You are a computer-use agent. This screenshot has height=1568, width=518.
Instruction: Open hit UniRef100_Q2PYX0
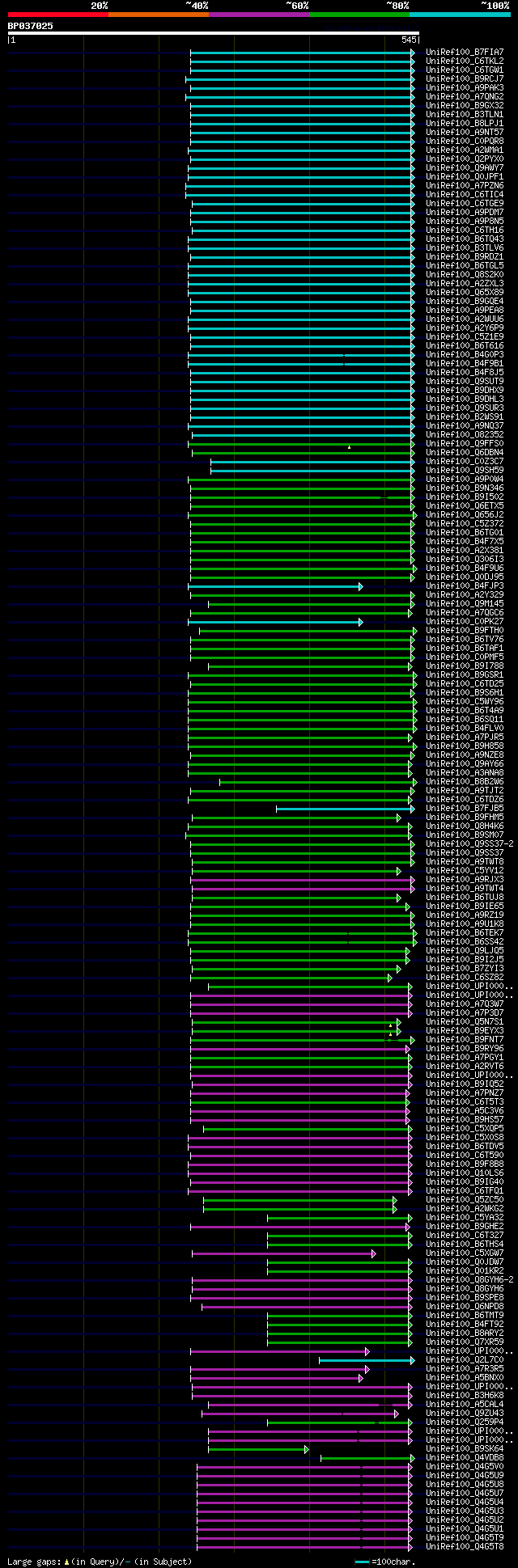click(465, 158)
